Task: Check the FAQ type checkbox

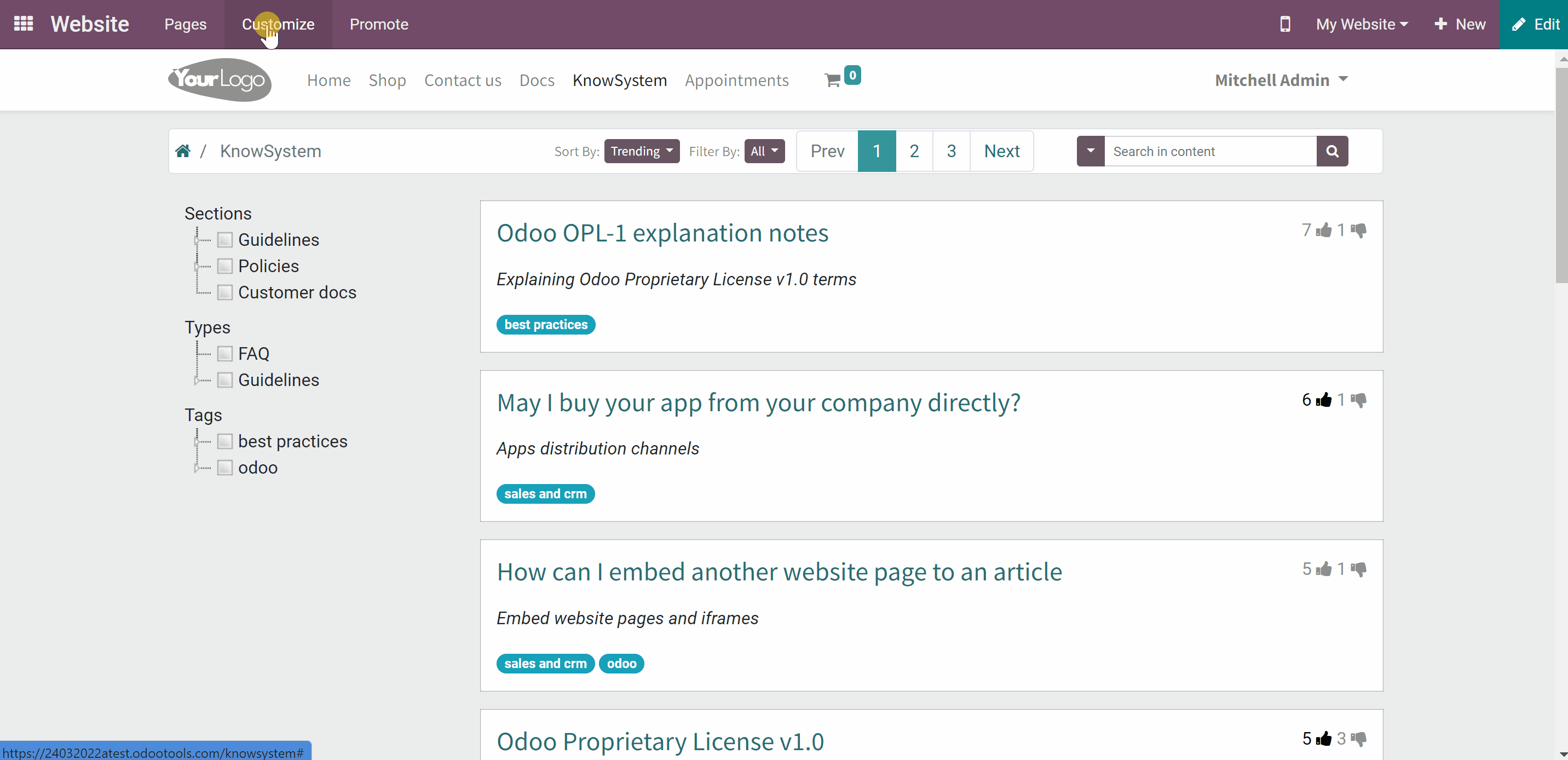Action: (x=224, y=354)
